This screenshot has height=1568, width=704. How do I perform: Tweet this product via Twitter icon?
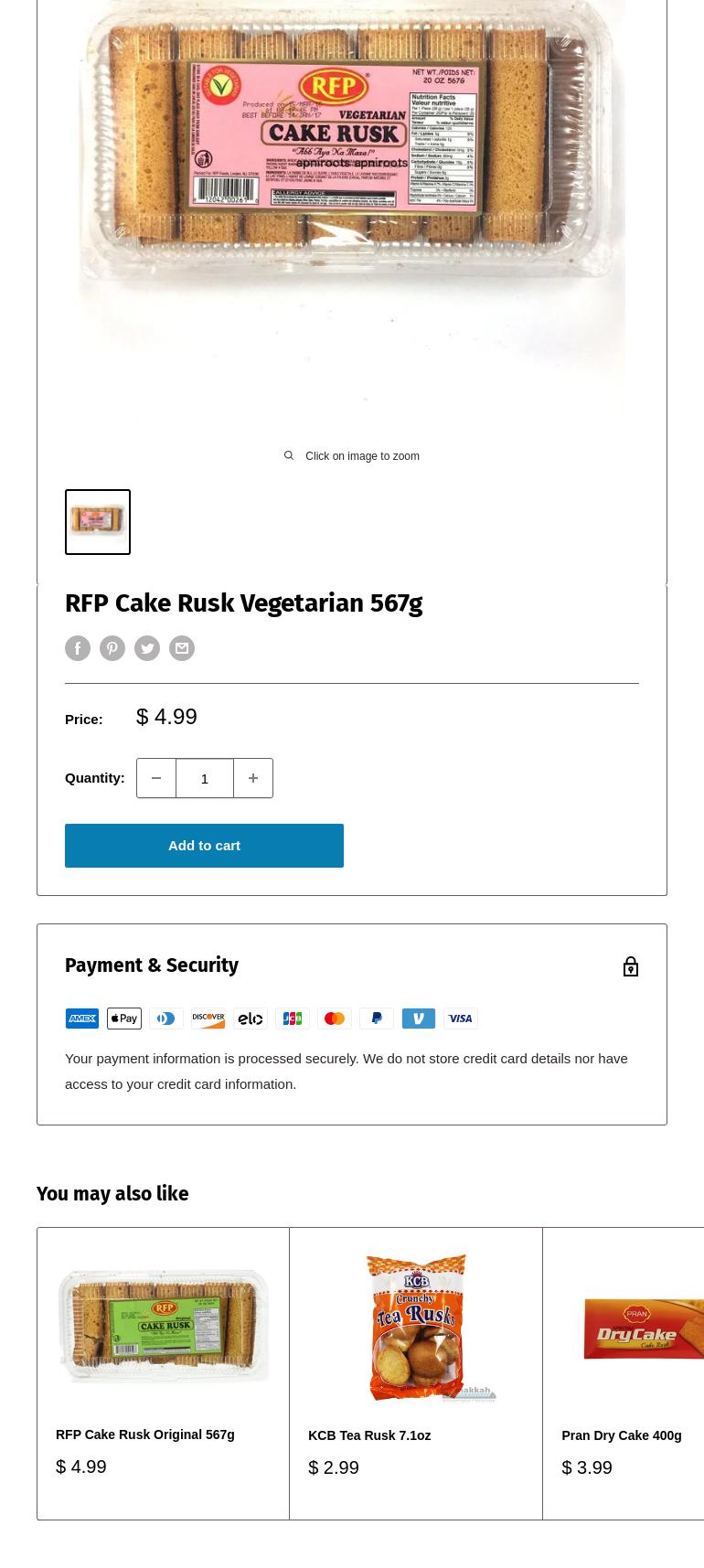pos(147,648)
